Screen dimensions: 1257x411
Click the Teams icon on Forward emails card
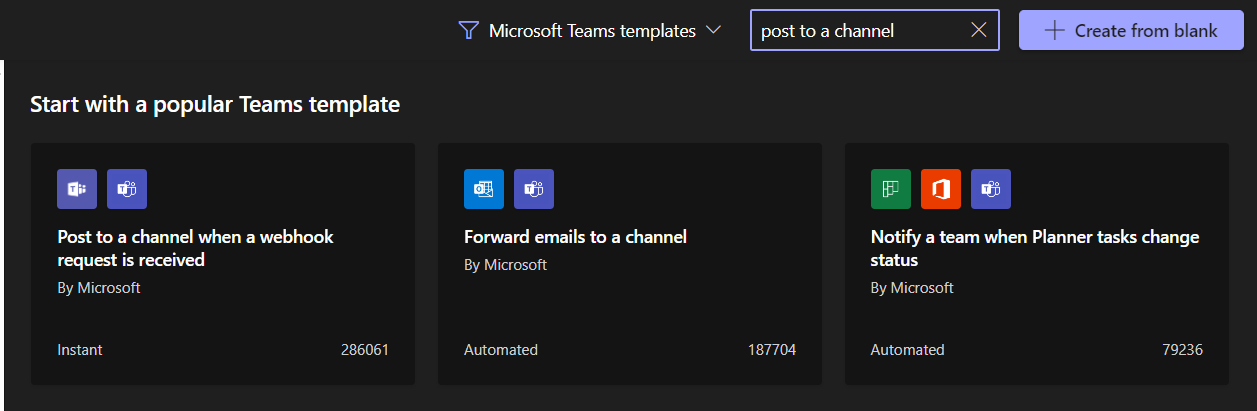[534, 189]
